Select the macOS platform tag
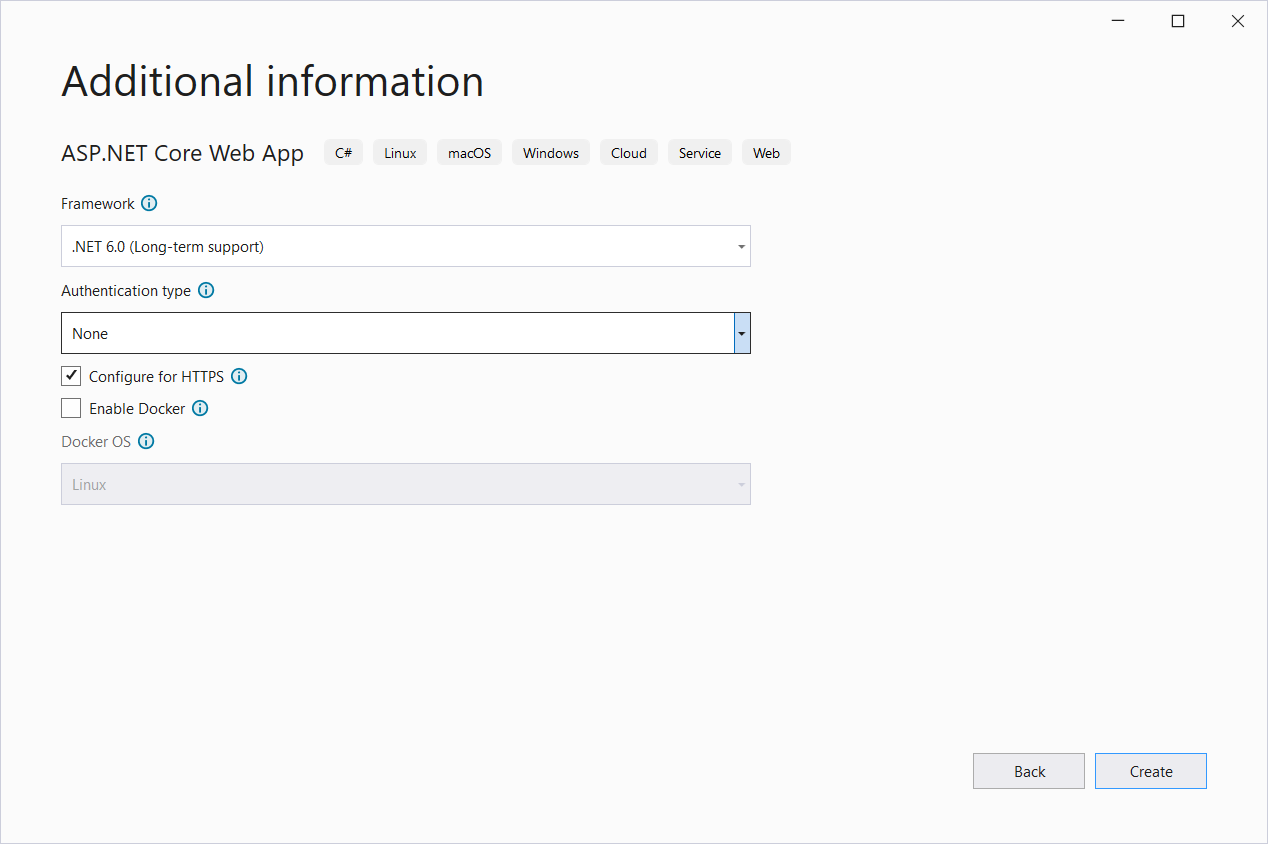Image resolution: width=1268 pixels, height=844 pixels. coord(470,153)
